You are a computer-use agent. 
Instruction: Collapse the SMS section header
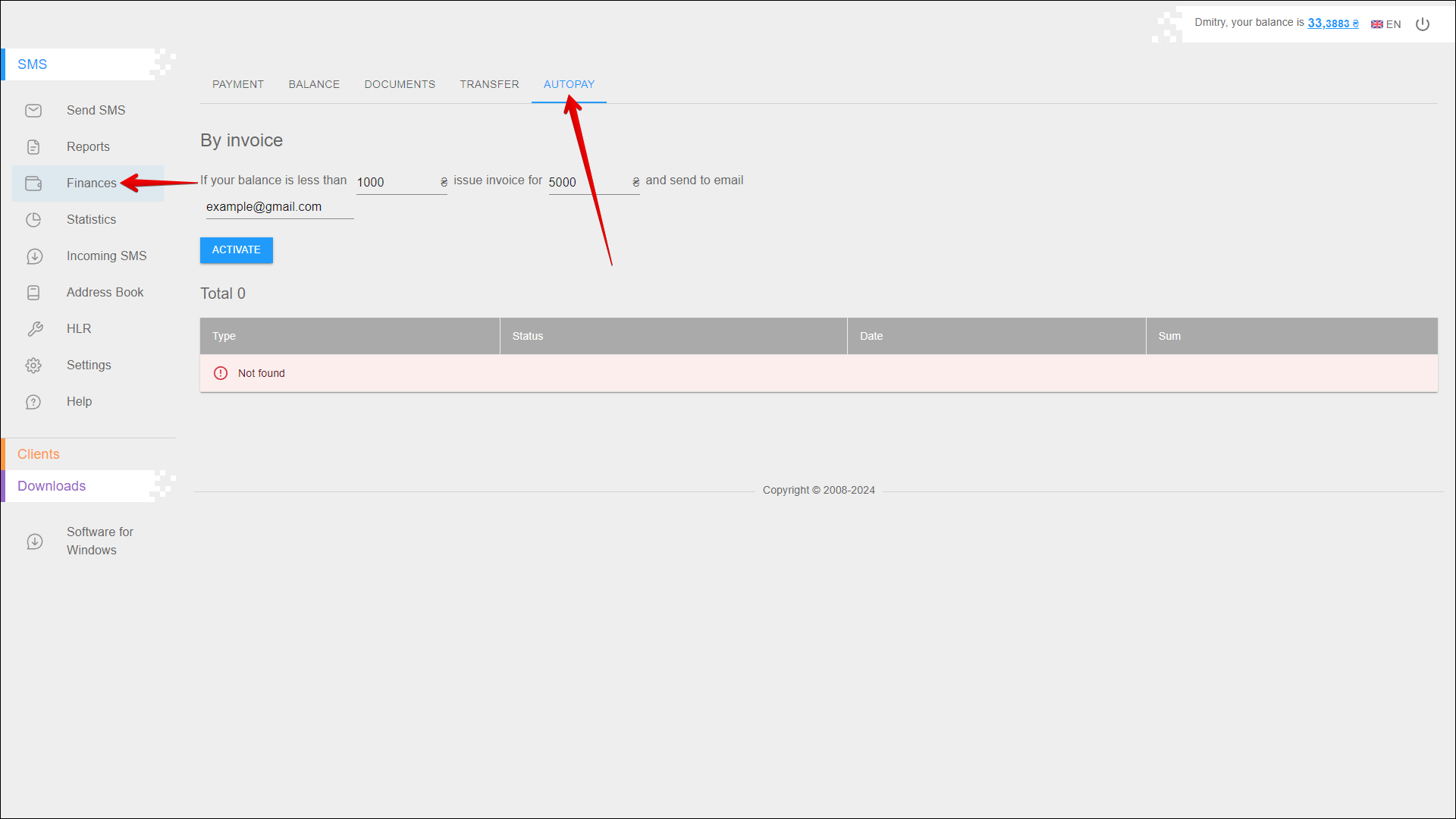[33, 64]
